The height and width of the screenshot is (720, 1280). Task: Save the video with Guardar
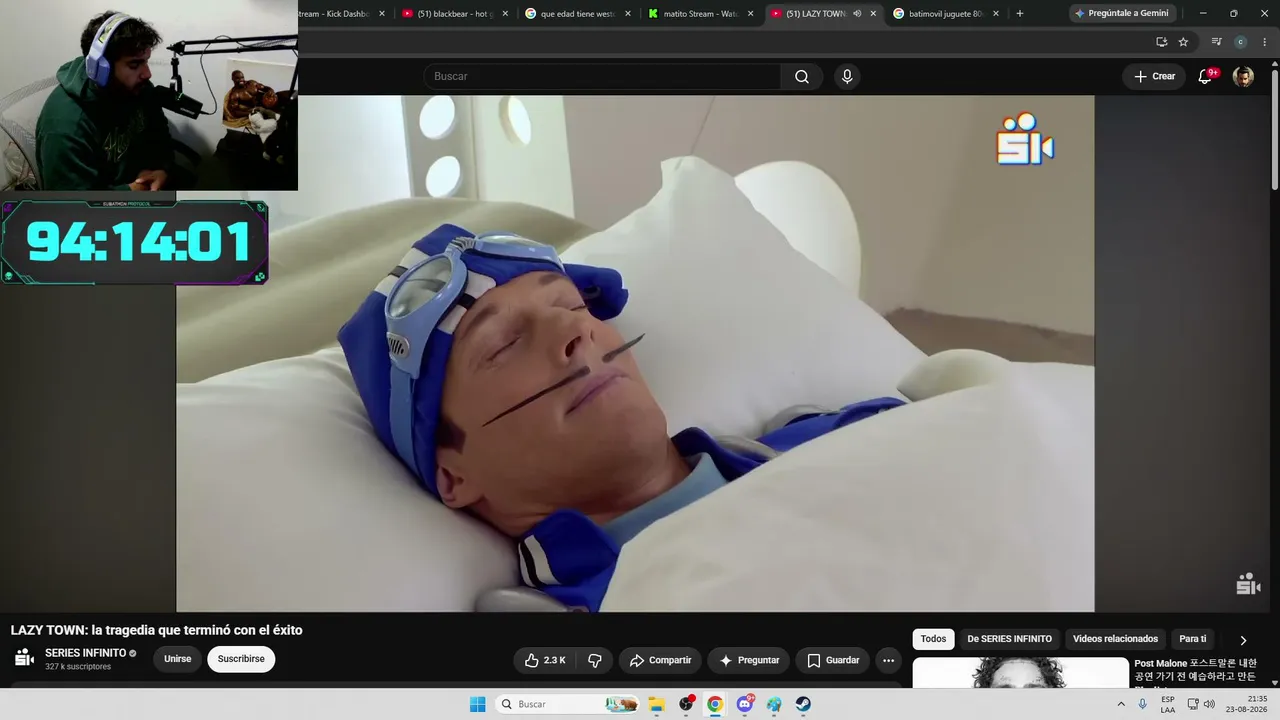(833, 660)
